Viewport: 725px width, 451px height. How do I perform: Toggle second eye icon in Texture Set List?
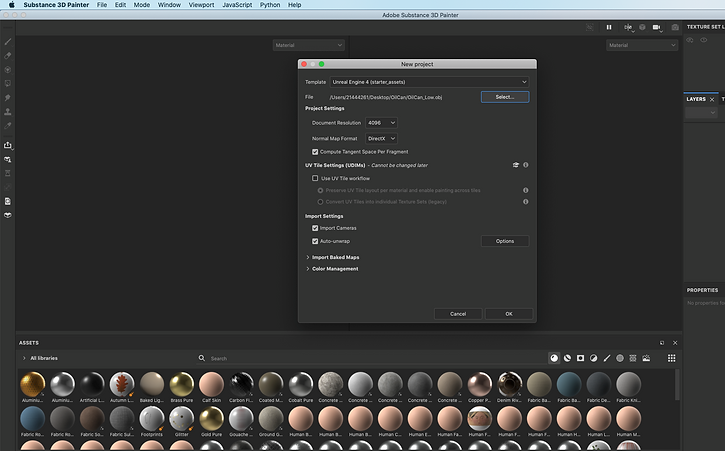pos(704,40)
